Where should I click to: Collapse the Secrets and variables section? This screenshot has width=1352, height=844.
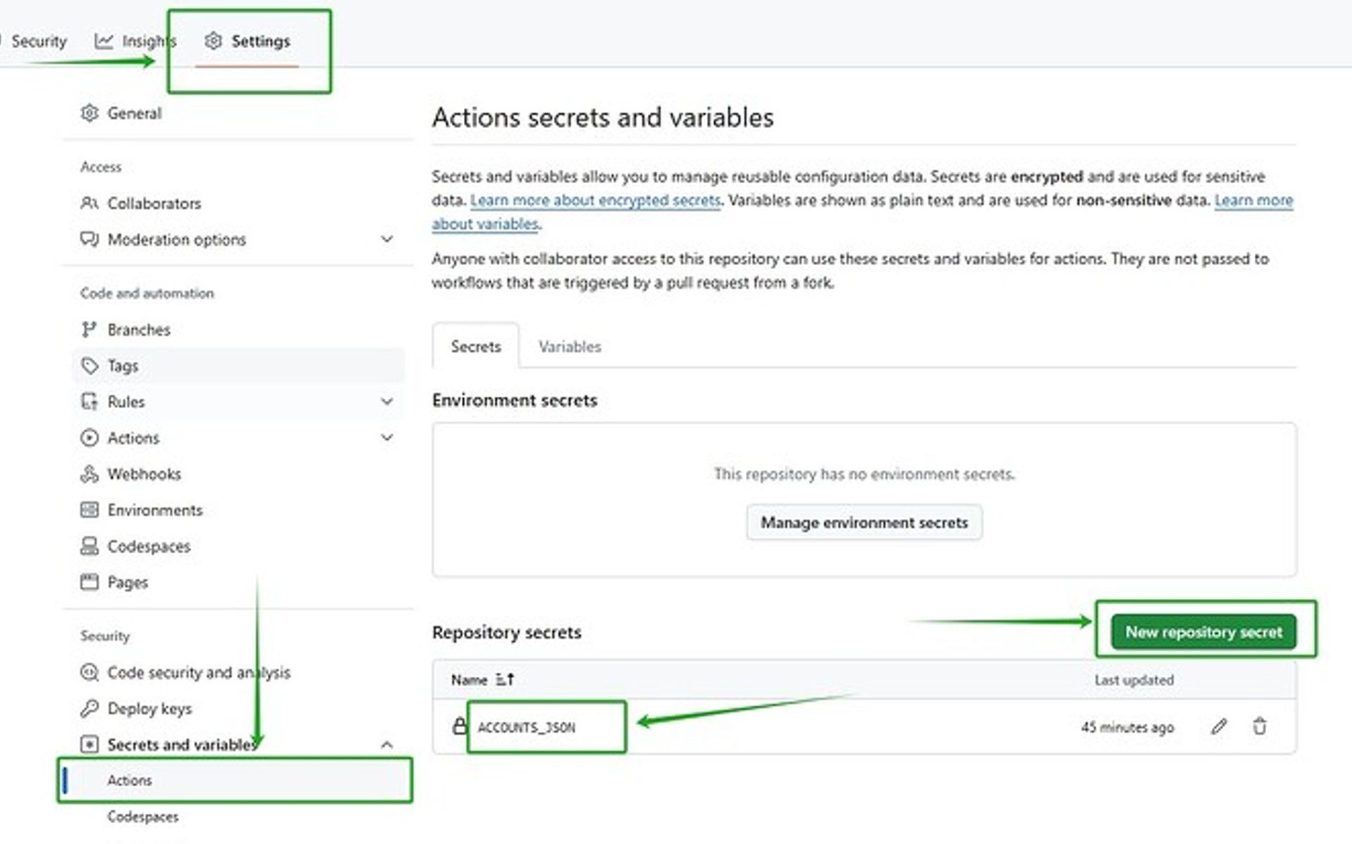(387, 745)
